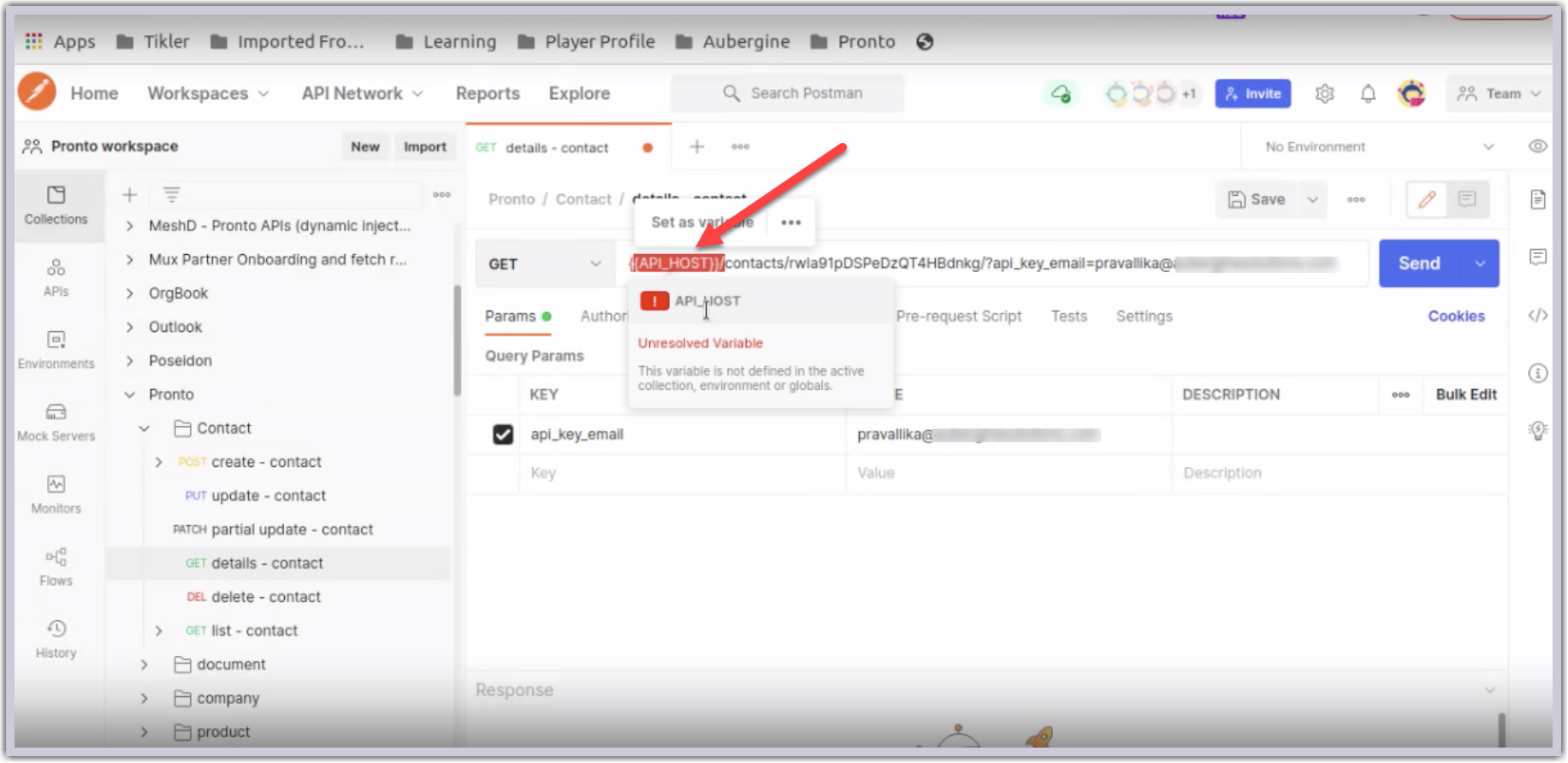Click the cloud sync status icon
Screen dimensions: 1568x763
click(1061, 93)
